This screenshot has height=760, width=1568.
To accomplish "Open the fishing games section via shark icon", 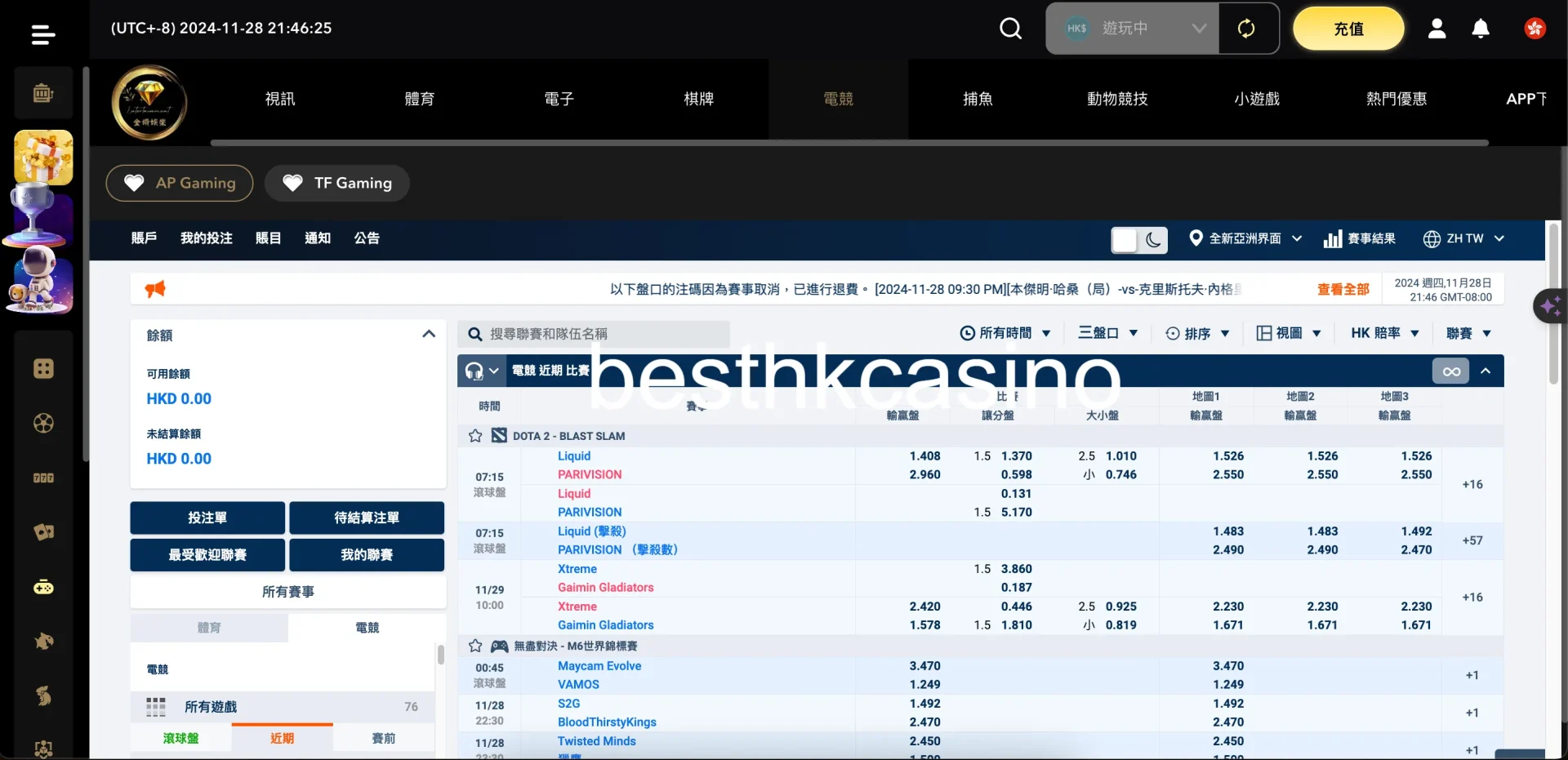I will (42, 642).
